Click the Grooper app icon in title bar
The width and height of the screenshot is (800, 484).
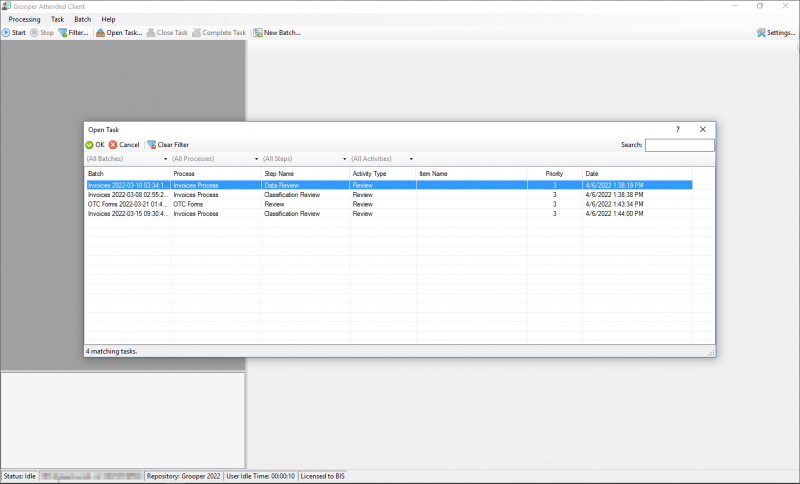coord(6,6)
